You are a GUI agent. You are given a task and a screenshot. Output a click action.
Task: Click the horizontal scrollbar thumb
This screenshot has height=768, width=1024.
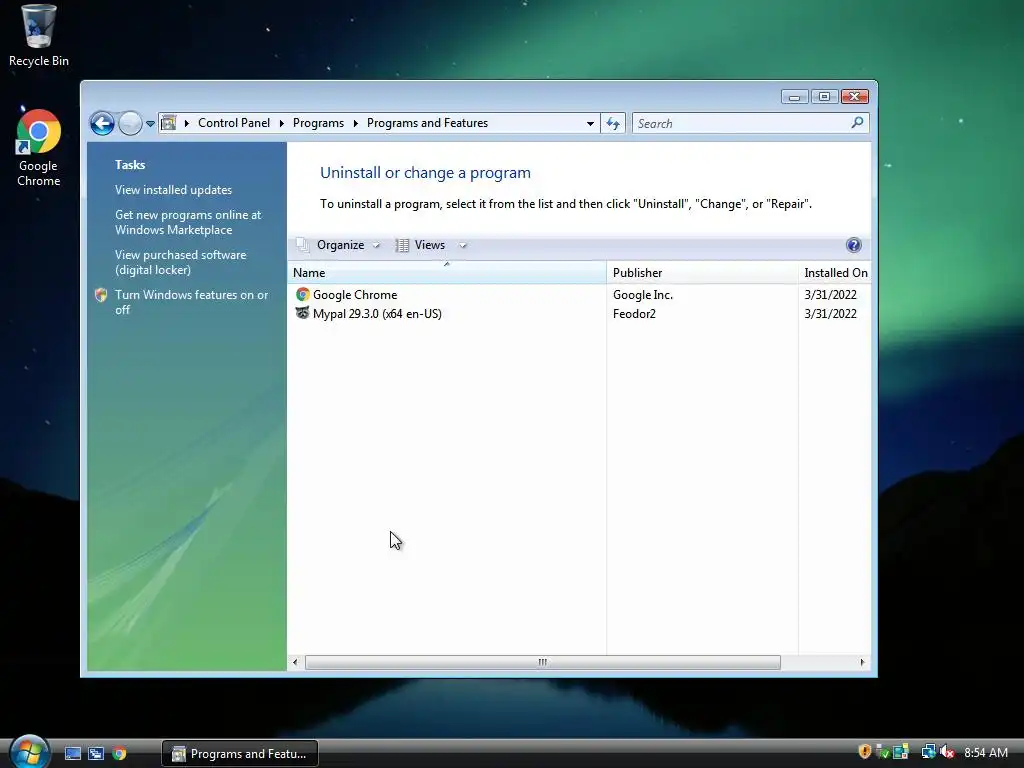[542, 662]
